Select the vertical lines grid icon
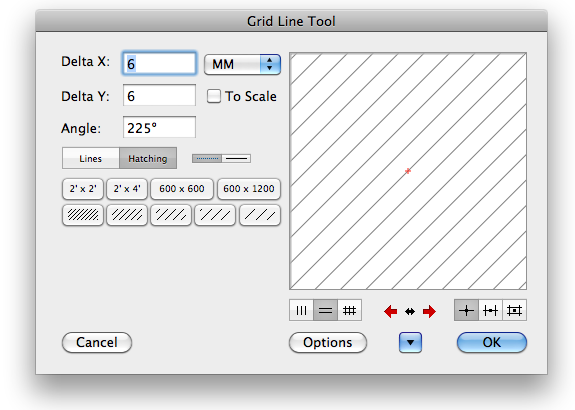 tap(301, 311)
